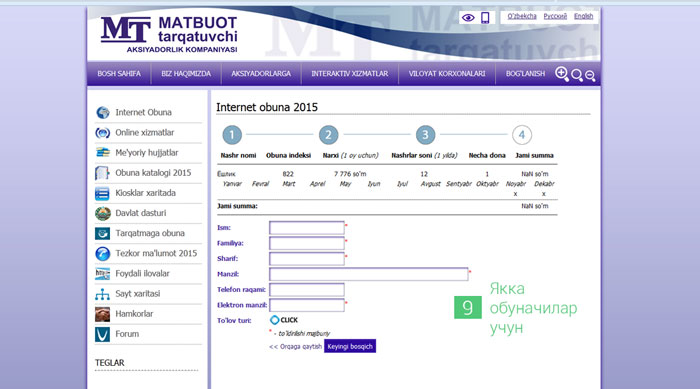Click the Foydali ilovalar icon

pos(102,274)
